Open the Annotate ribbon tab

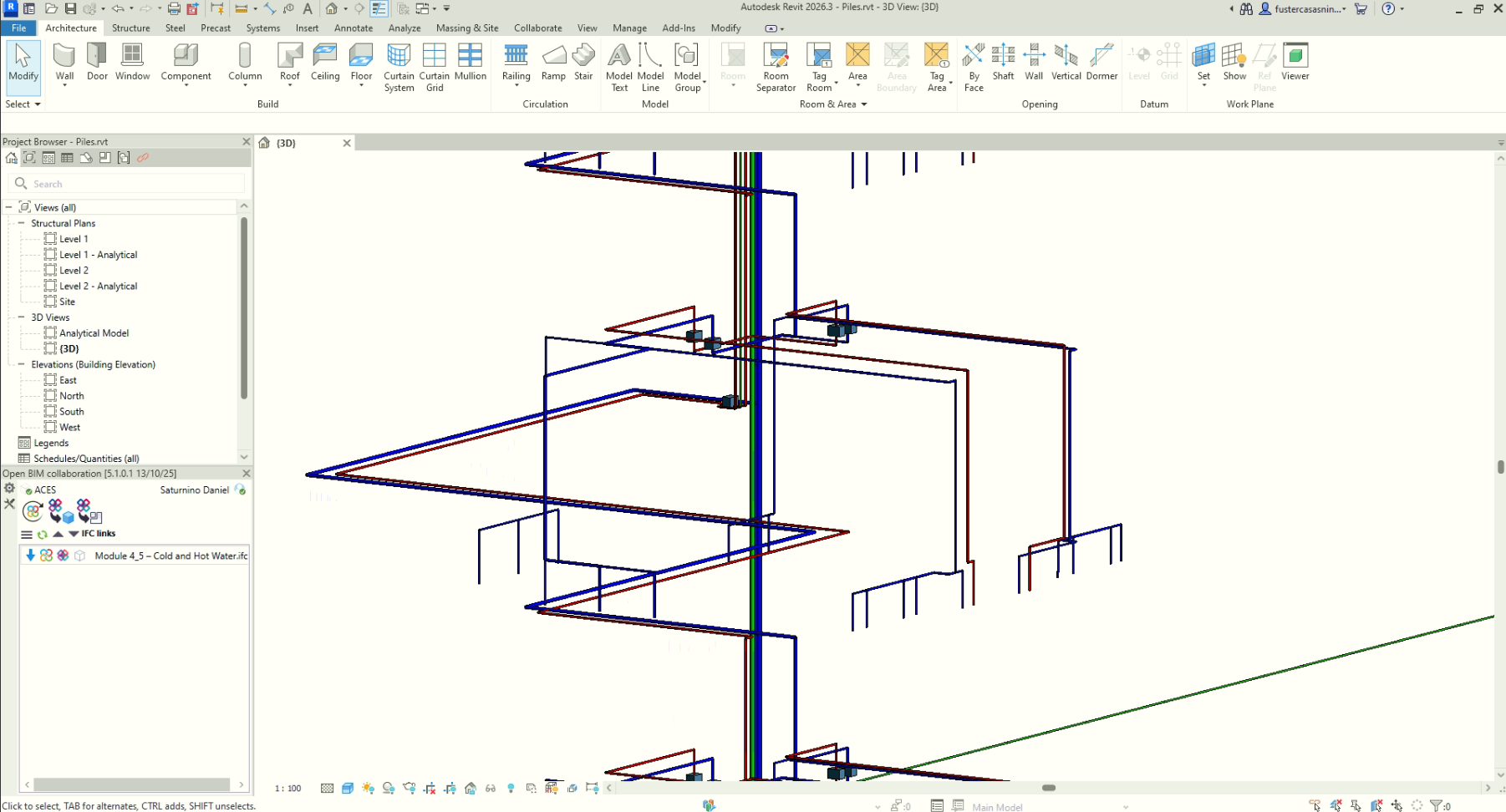[354, 28]
